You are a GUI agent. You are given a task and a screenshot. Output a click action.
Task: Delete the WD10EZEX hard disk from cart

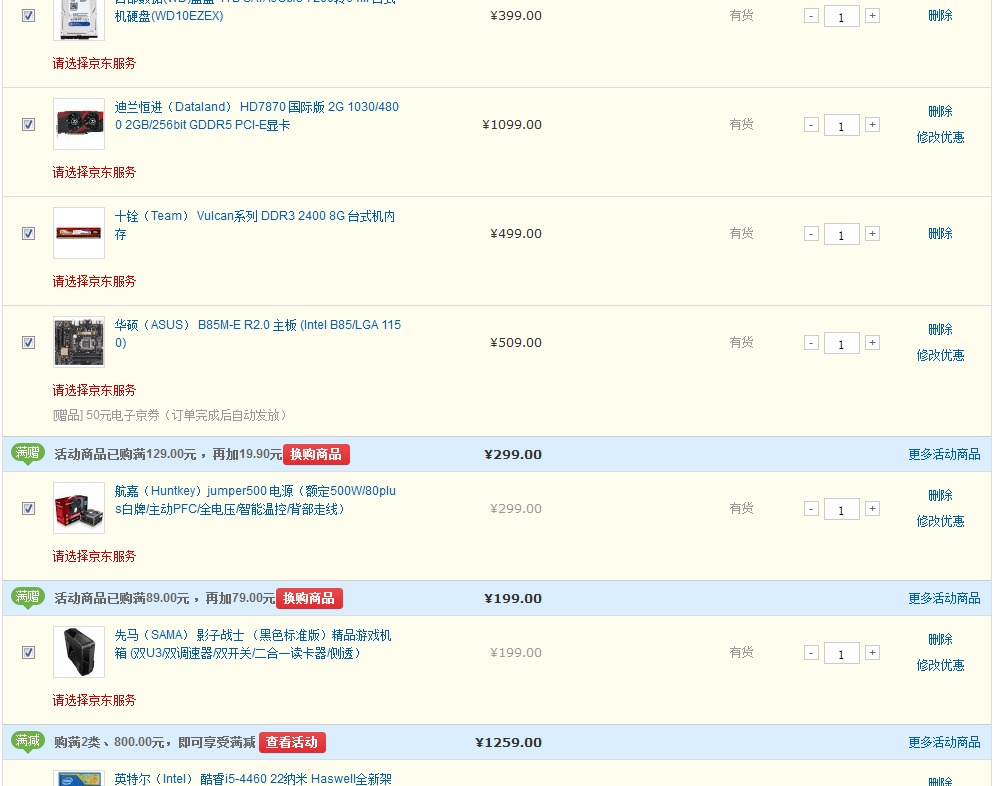940,15
